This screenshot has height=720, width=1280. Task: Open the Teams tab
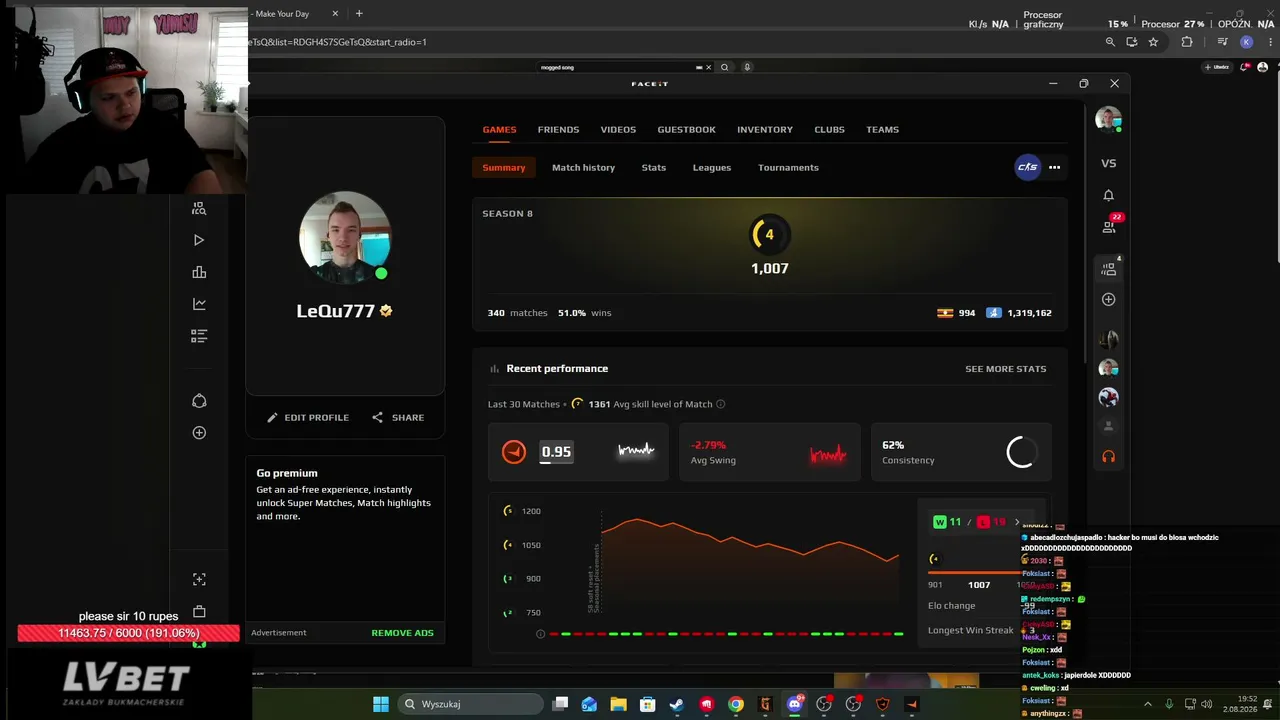(882, 129)
